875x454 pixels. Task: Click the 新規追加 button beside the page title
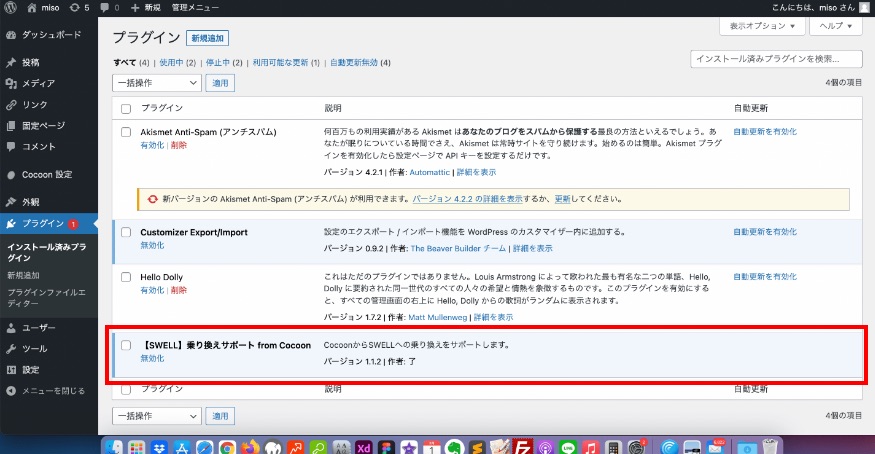208,38
